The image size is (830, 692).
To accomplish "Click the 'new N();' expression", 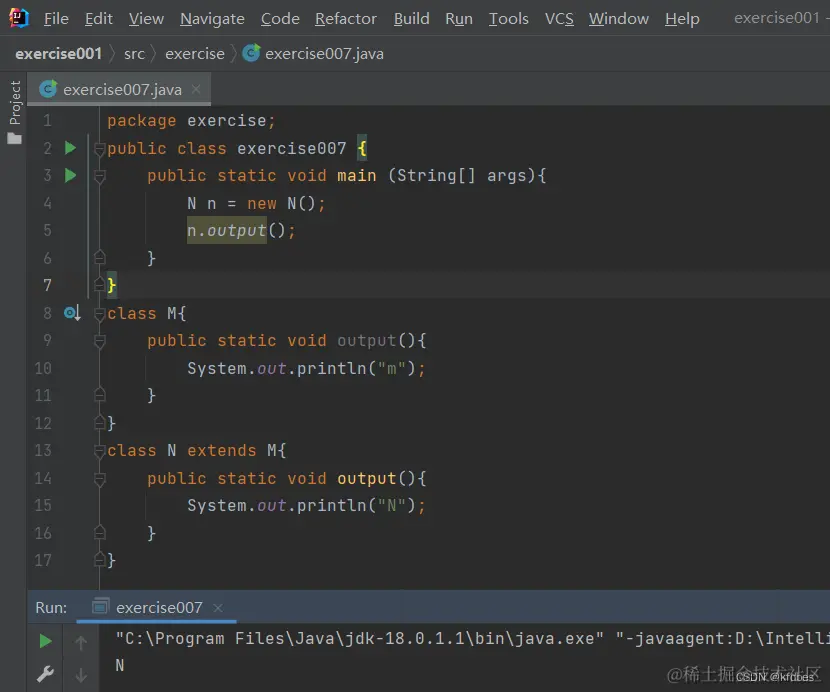I will (286, 203).
